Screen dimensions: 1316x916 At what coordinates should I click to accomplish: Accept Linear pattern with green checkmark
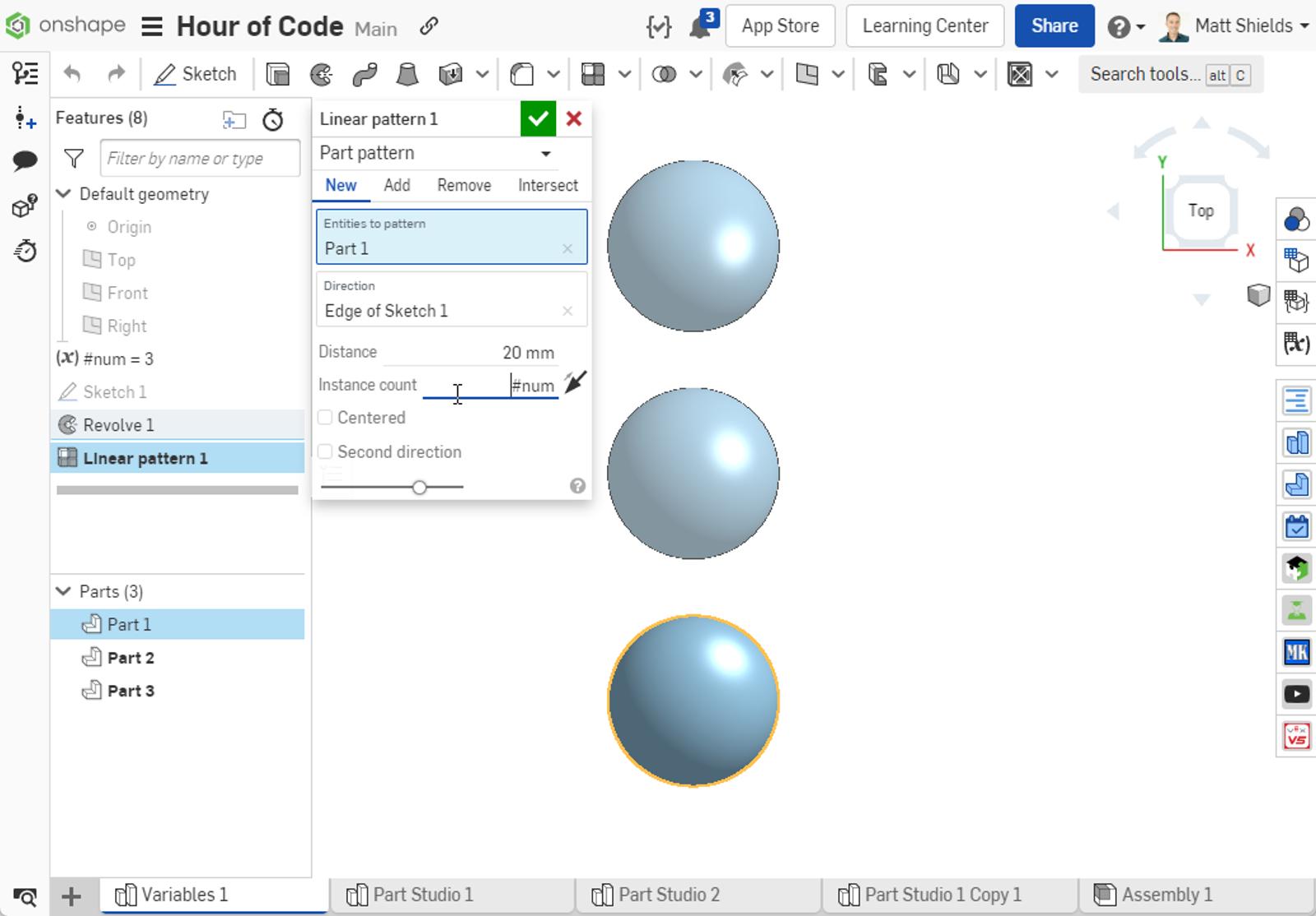point(538,119)
